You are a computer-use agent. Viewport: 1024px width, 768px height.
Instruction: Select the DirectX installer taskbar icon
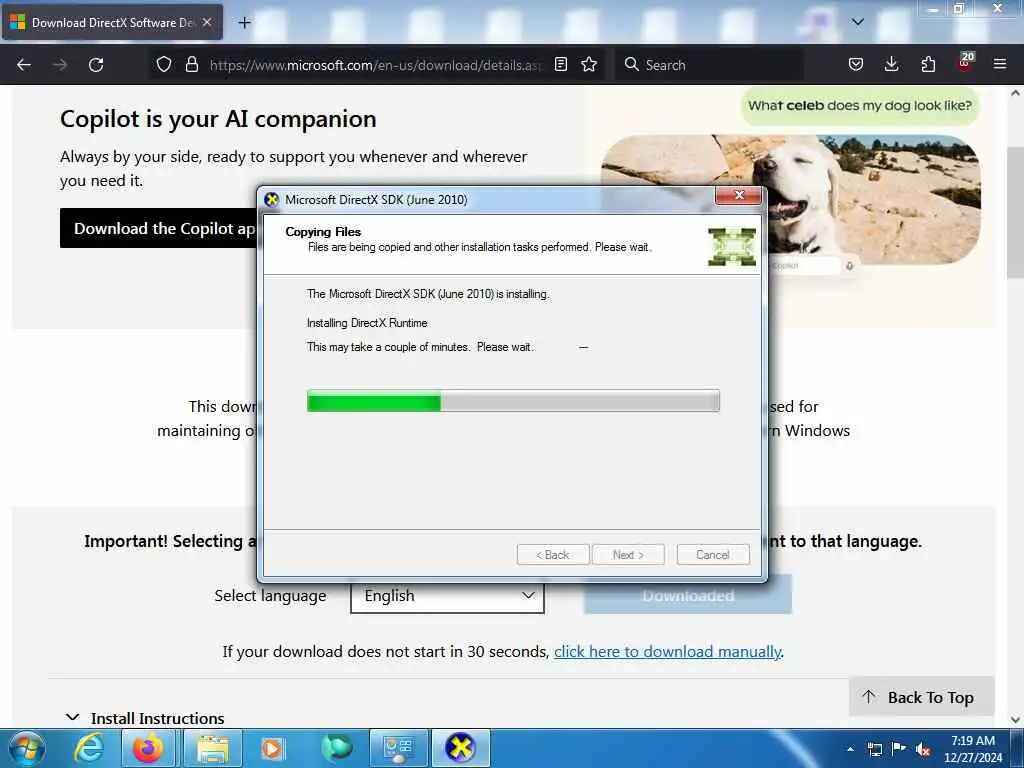coord(460,748)
